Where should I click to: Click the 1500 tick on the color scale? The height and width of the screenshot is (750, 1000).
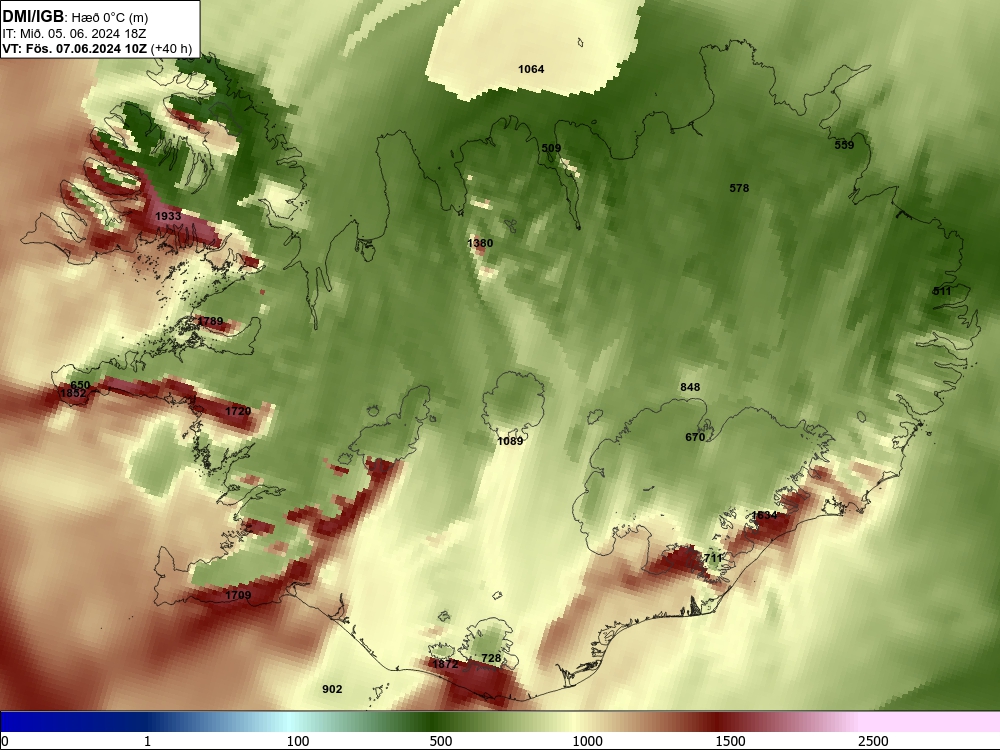pyautogui.click(x=730, y=740)
